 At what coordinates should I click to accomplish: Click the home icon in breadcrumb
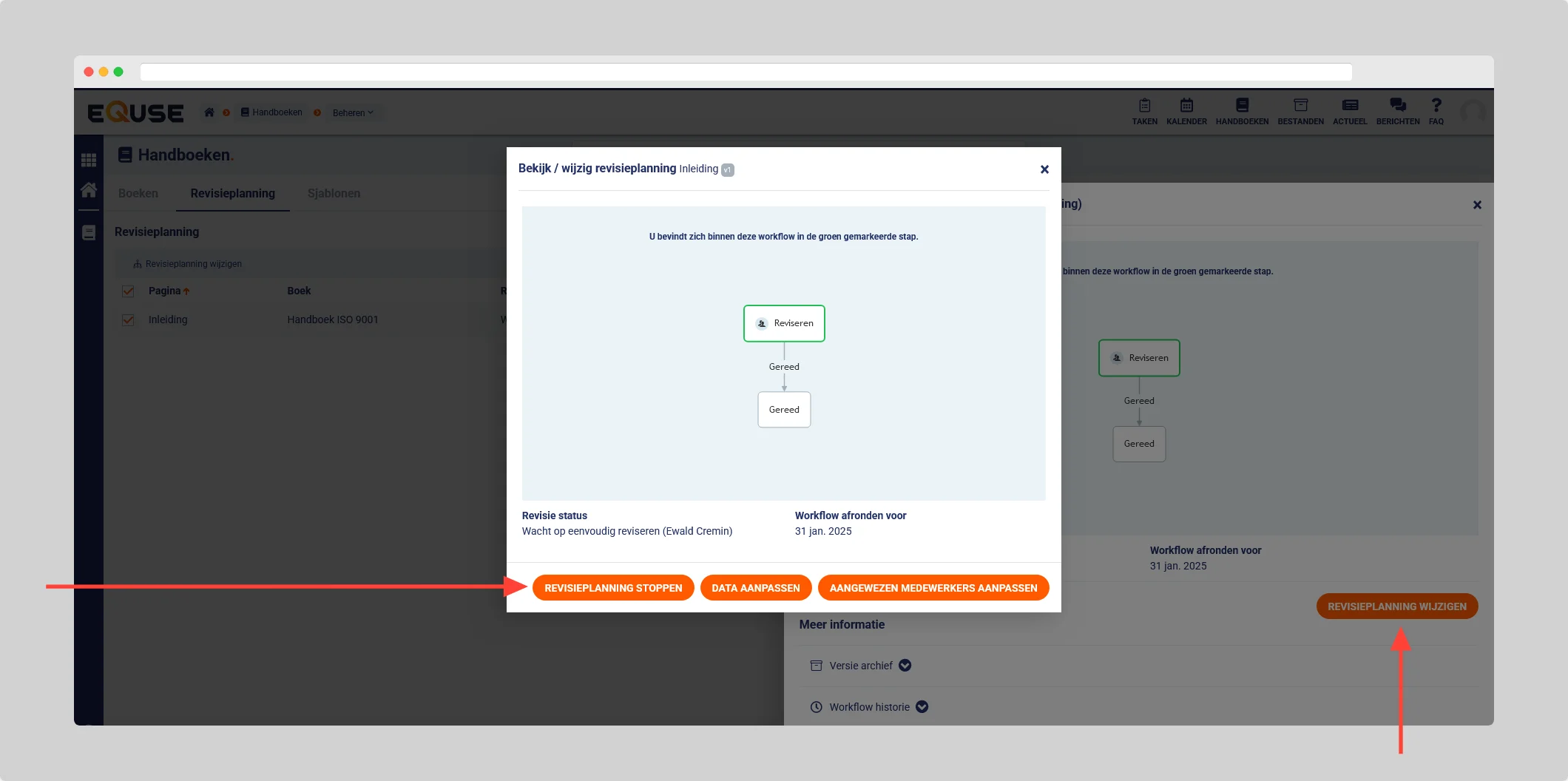pos(209,112)
